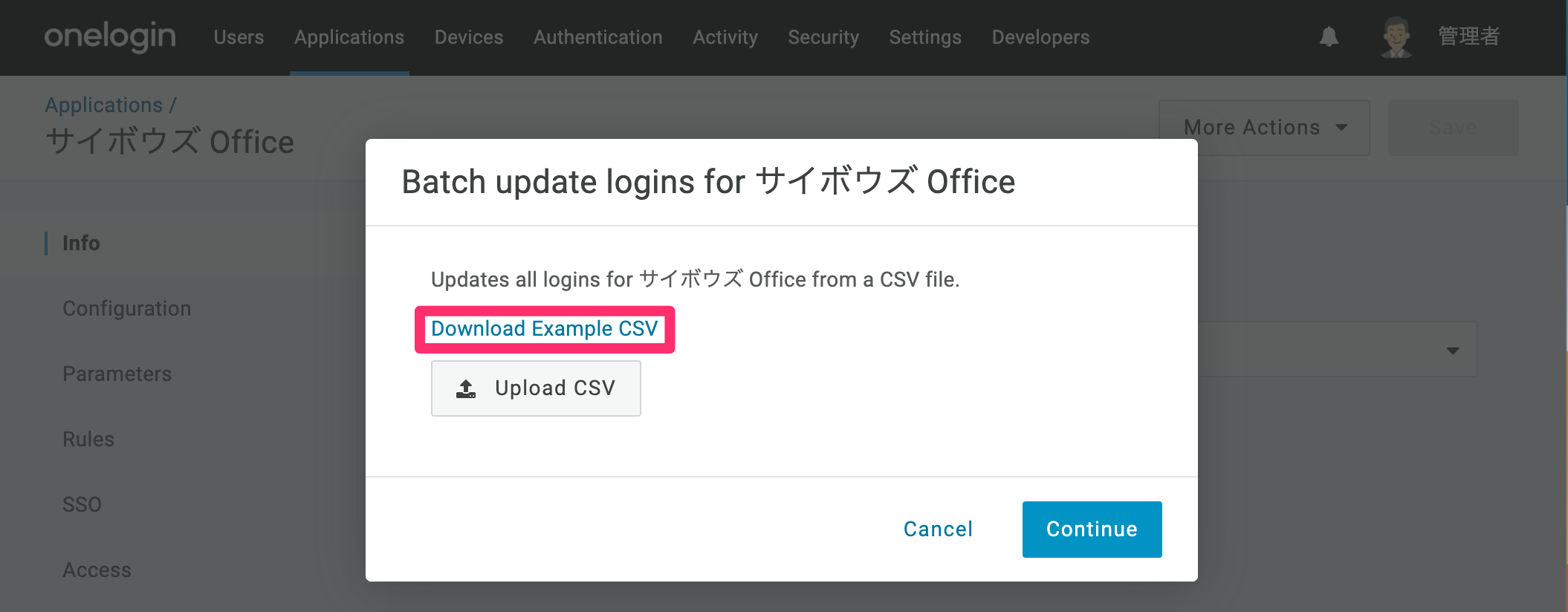Open the admin user avatar

point(1396,36)
